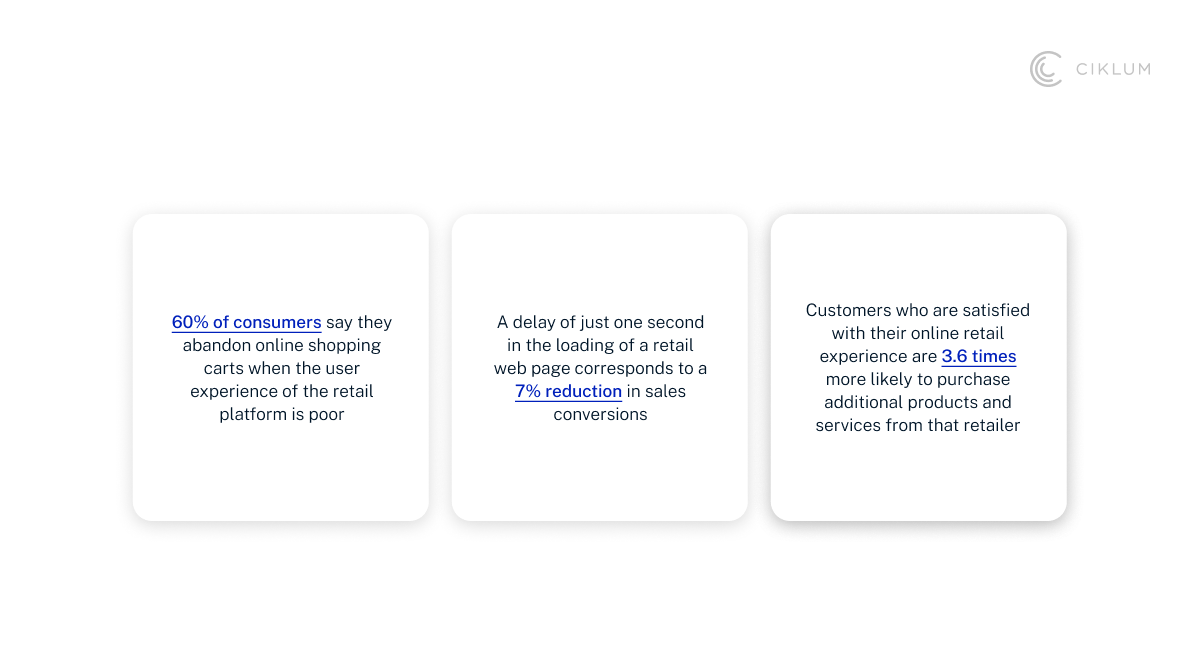Viewport: 1200px width, 665px height.
Task: Click the Ciklum circular logo icon
Action: point(1045,69)
